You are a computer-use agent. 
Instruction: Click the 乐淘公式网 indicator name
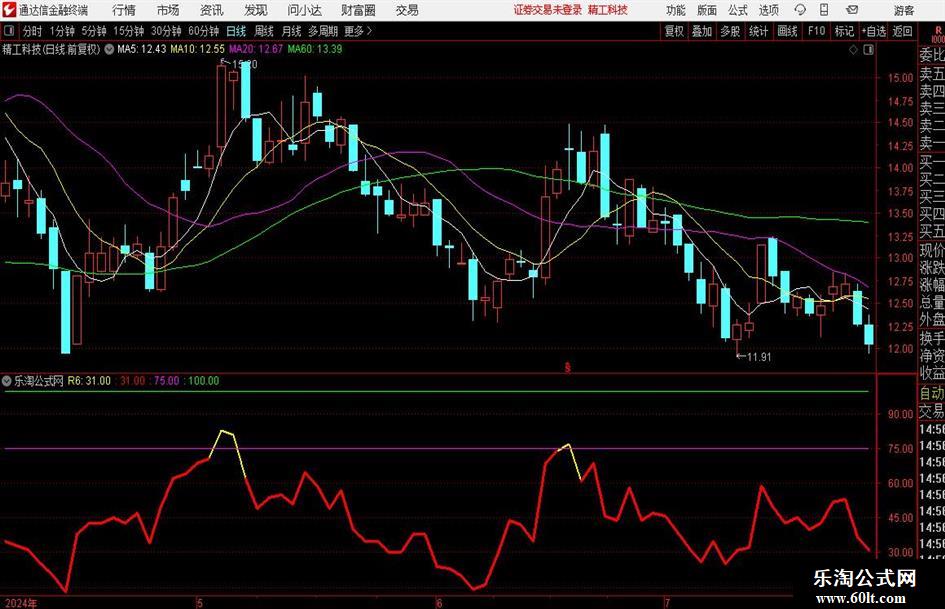point(39,380)
